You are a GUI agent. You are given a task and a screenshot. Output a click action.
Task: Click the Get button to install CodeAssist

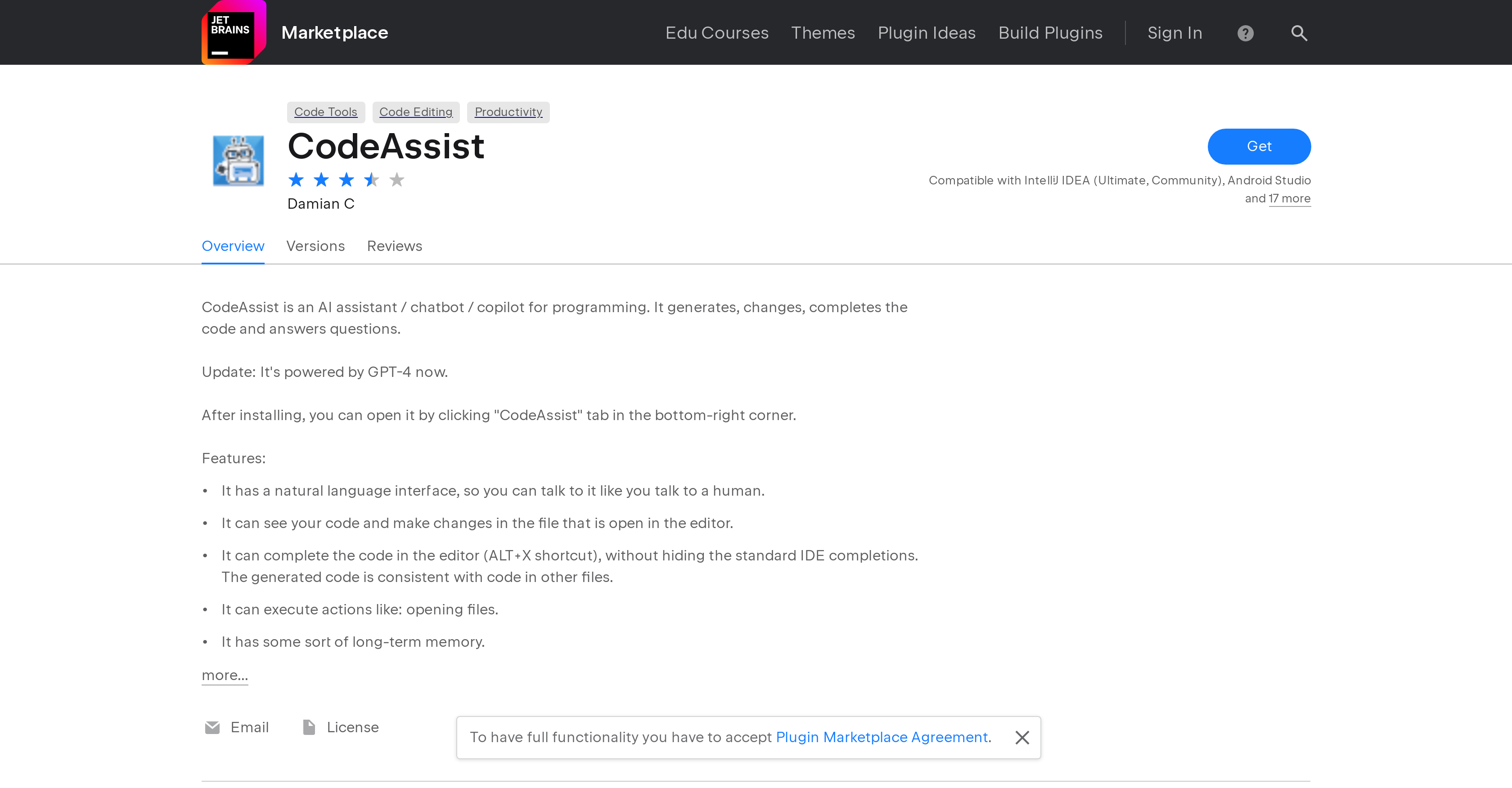[1259, 147]
